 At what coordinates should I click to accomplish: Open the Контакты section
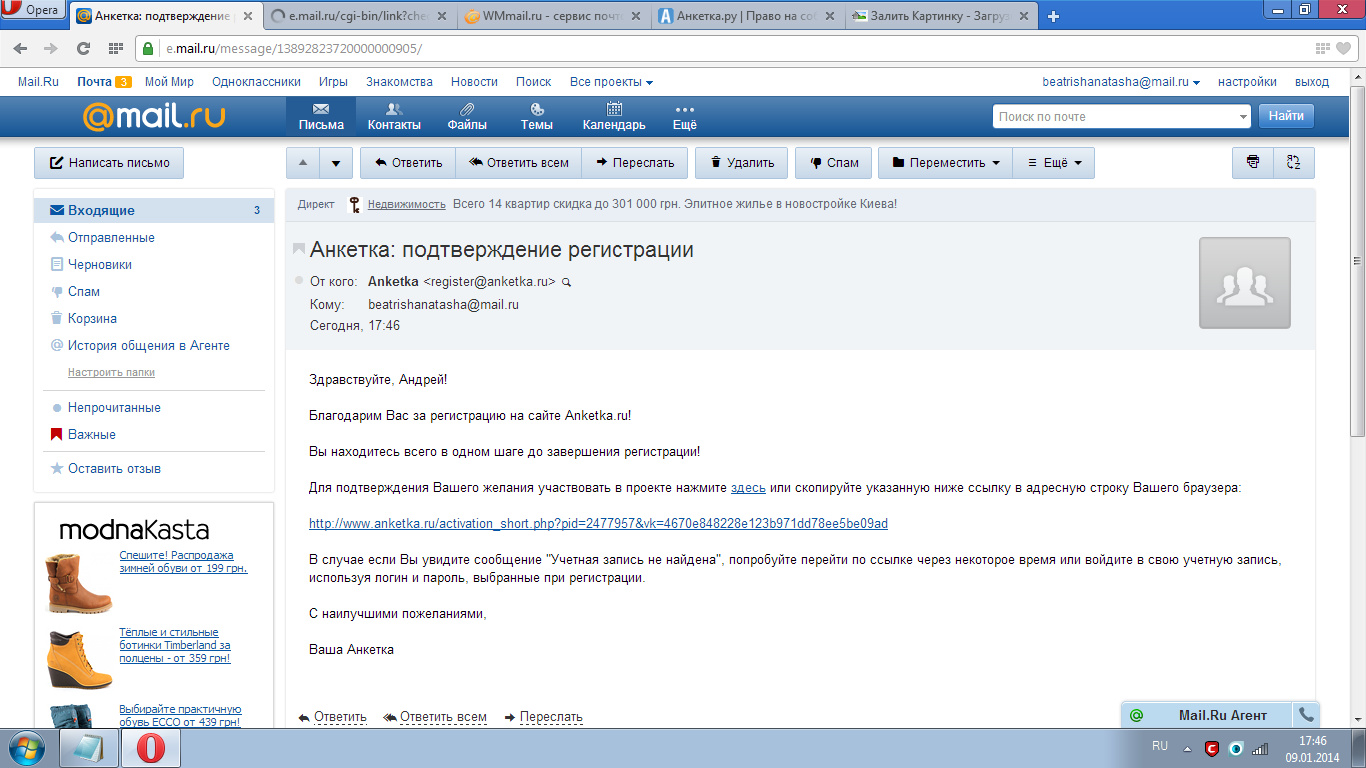[394, 117]
